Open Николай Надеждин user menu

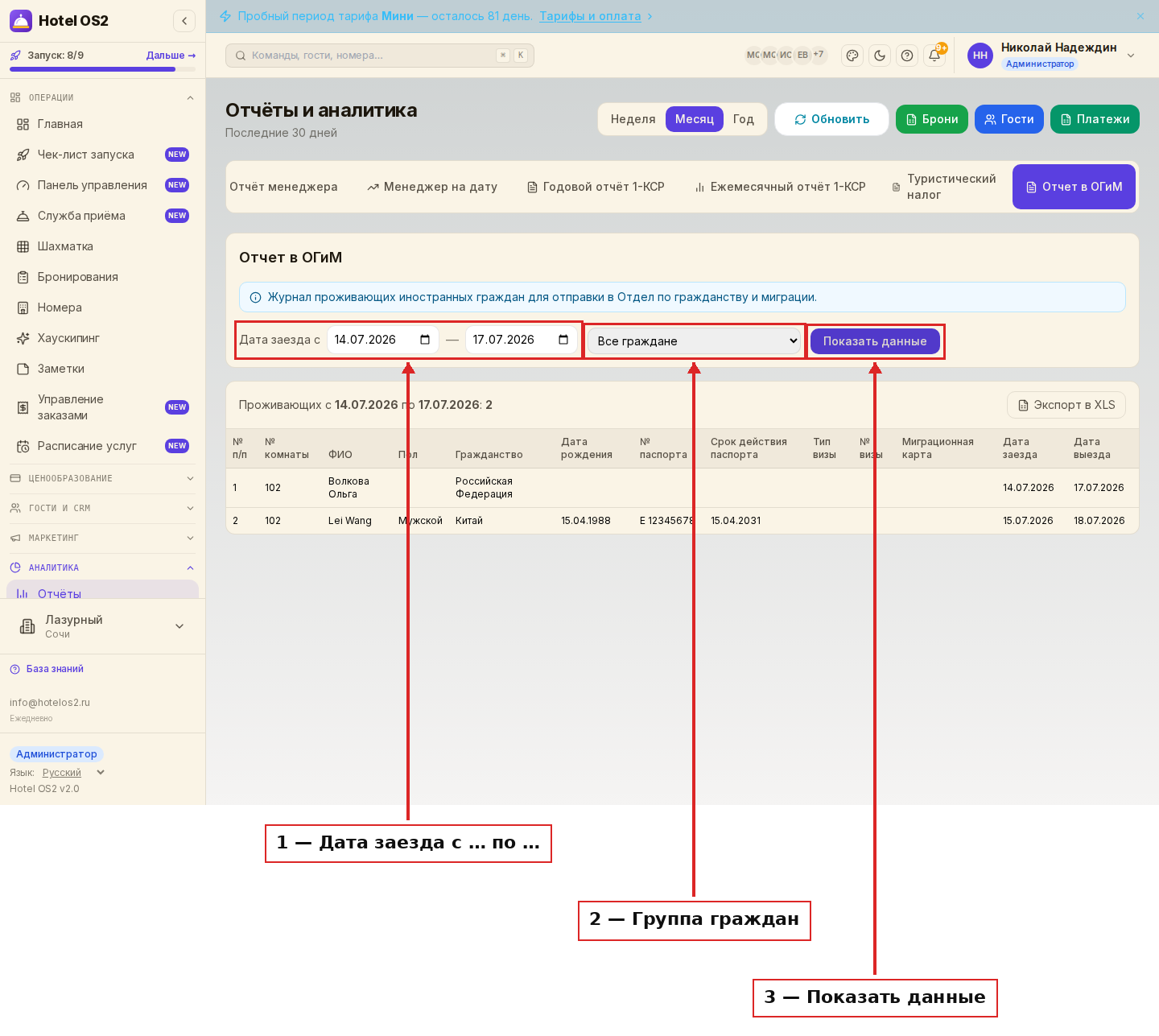click(1052, 56)
